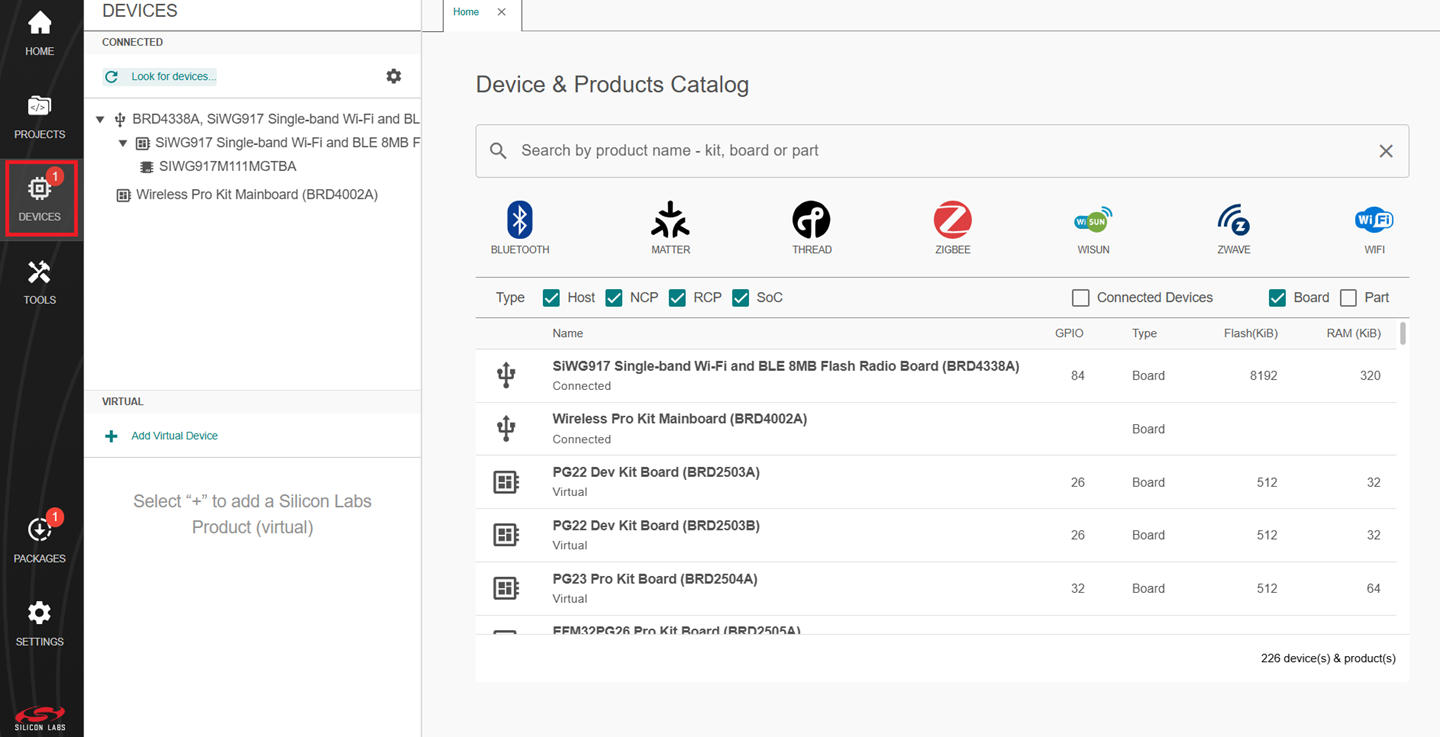Filter catalog by Thread icon
This screenshot has height=737, width=1440.
811,228
